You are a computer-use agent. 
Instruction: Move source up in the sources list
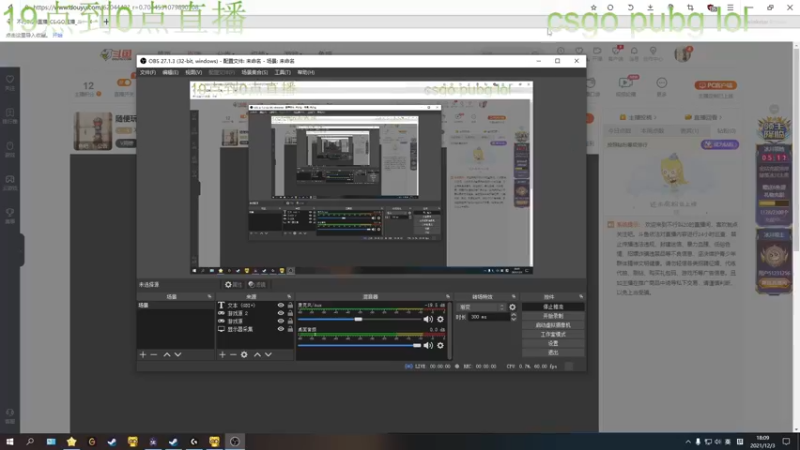[257, 355]
